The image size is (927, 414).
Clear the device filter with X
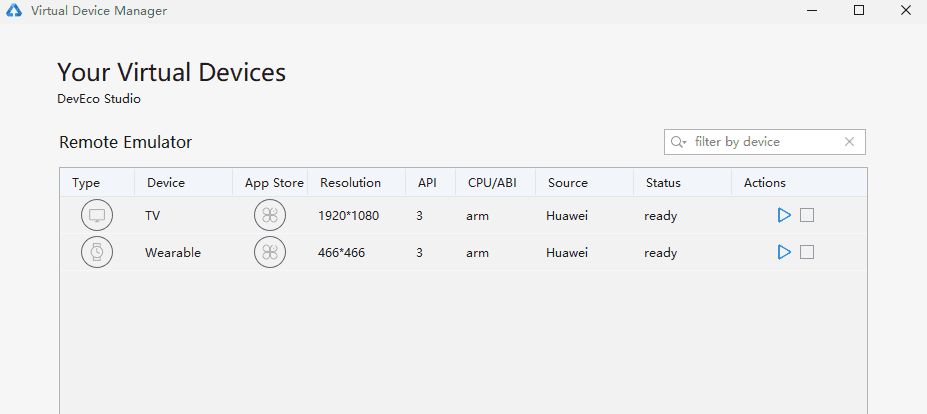tap(850, 142)
